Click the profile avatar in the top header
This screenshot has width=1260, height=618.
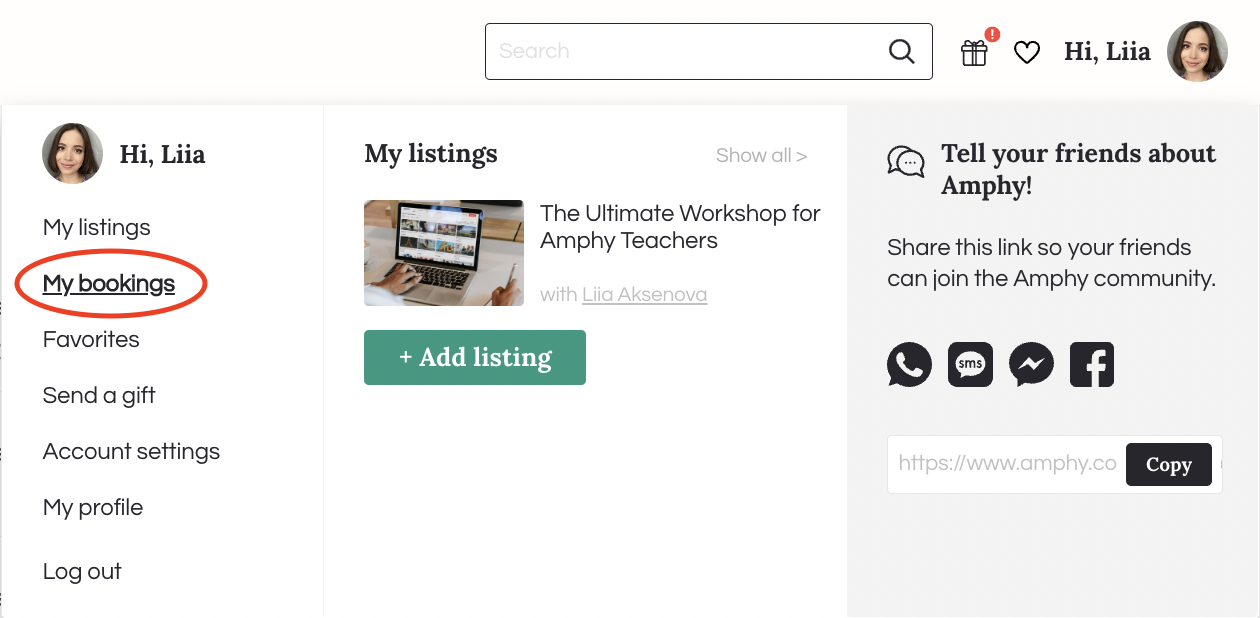1197,51
